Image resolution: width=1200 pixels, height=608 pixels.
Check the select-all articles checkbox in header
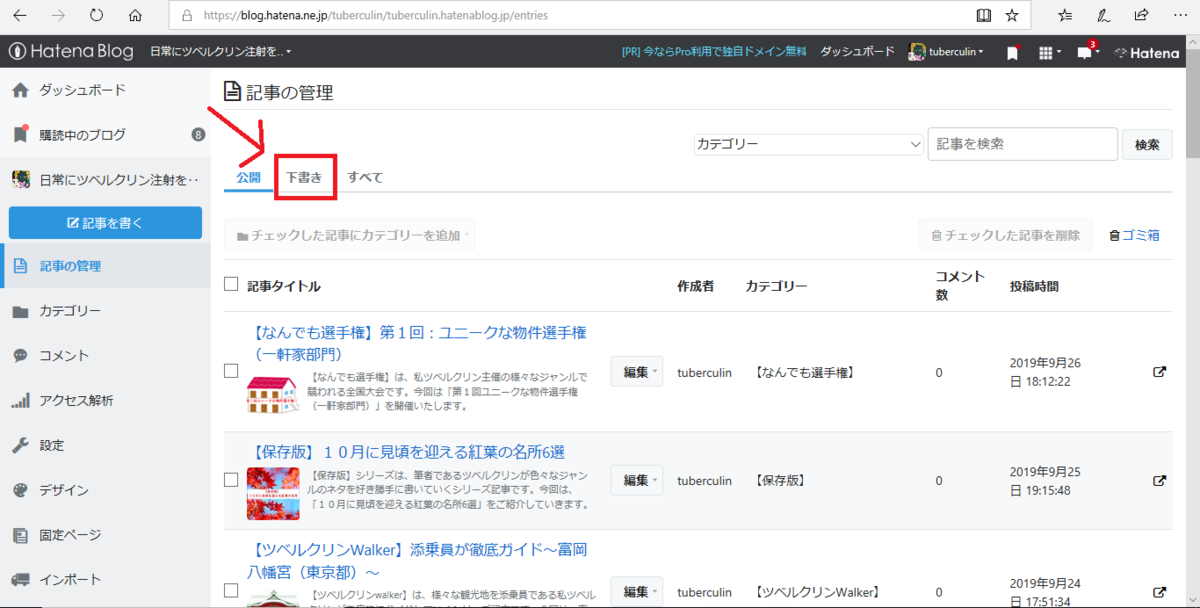[x=230, y=285]
